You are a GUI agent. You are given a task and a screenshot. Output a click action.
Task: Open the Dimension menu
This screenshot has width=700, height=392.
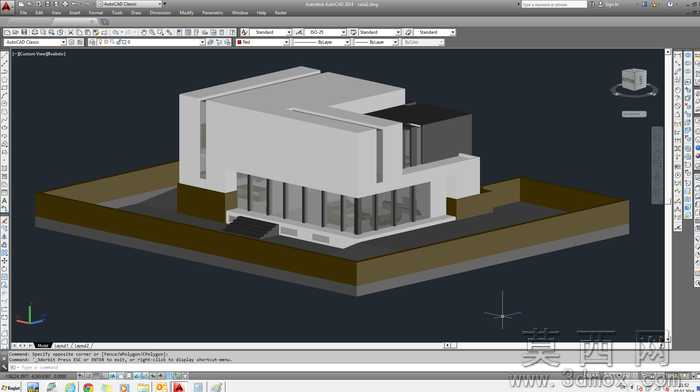tap(160, 13)
